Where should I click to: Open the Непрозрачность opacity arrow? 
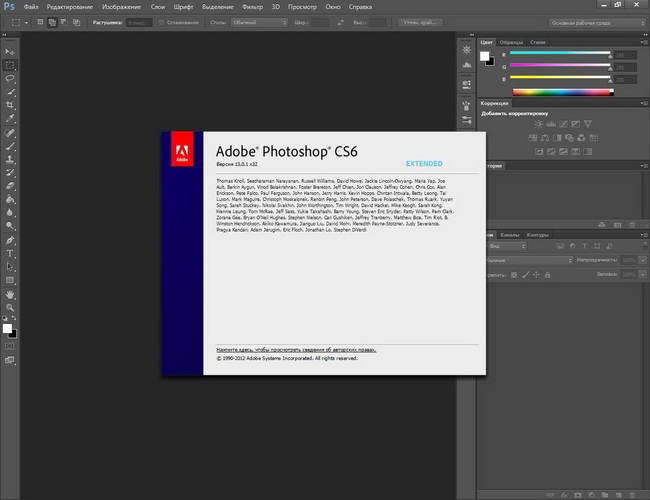coord(643,260)
